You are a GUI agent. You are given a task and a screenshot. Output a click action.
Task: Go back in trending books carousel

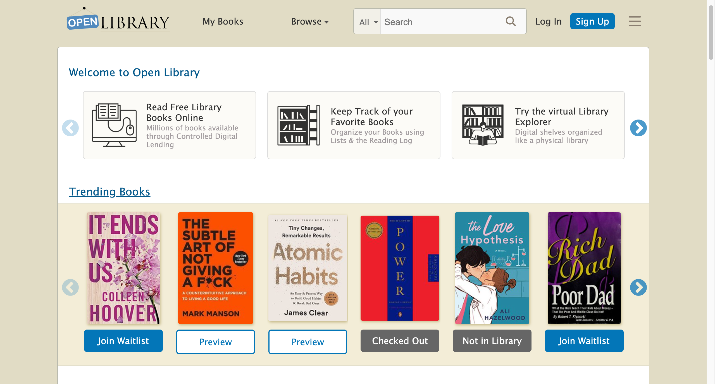pyautogui.click(x=70, y=287)
